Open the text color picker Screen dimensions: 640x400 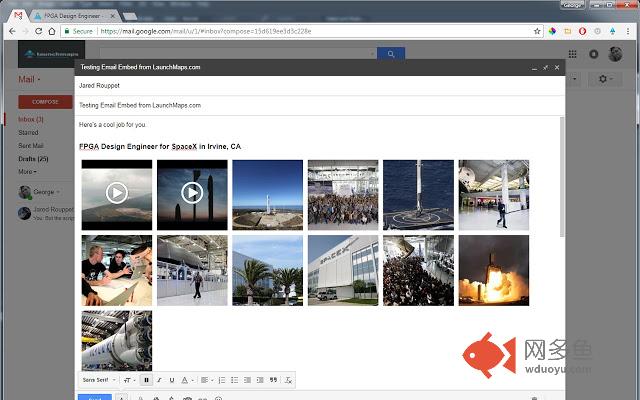187,380
